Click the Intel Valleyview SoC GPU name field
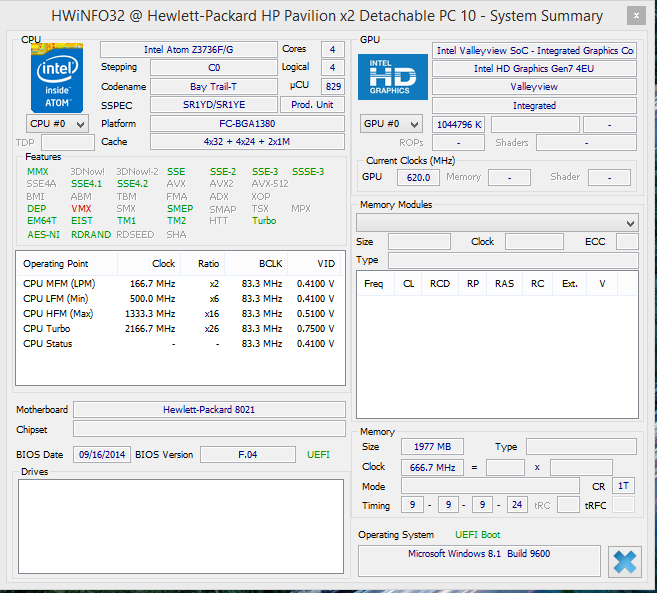Viewport: 657px width, 593px height. coord(534,51)
